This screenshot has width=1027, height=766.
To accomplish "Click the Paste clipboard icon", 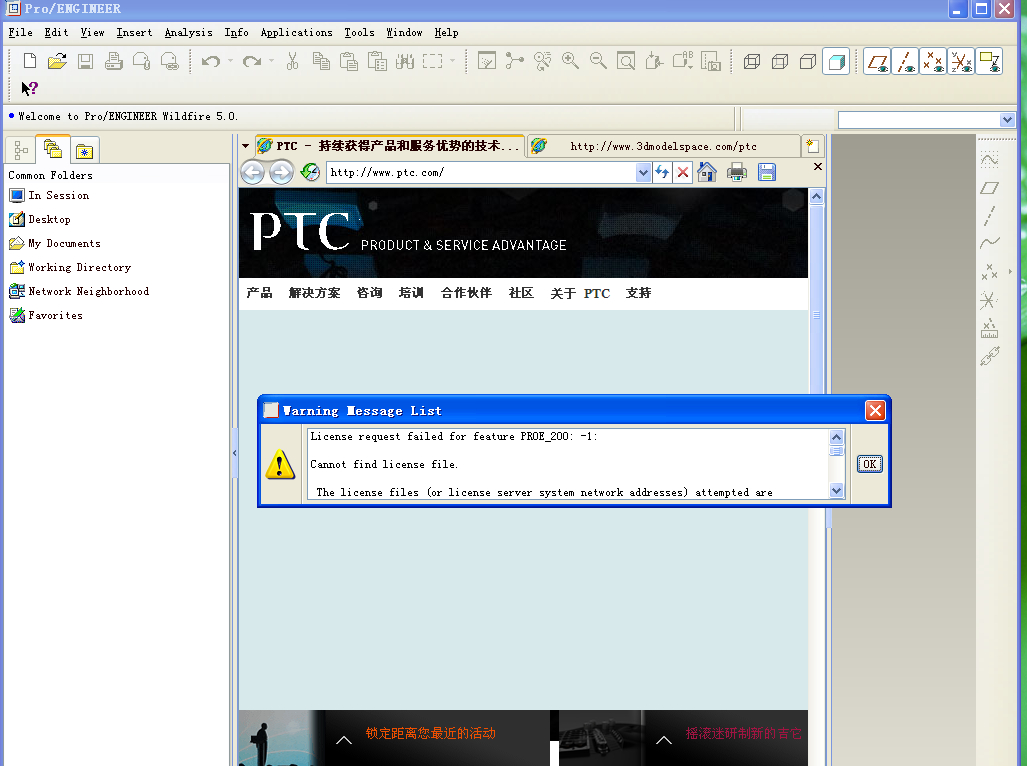I will click(x=349, y=62).
